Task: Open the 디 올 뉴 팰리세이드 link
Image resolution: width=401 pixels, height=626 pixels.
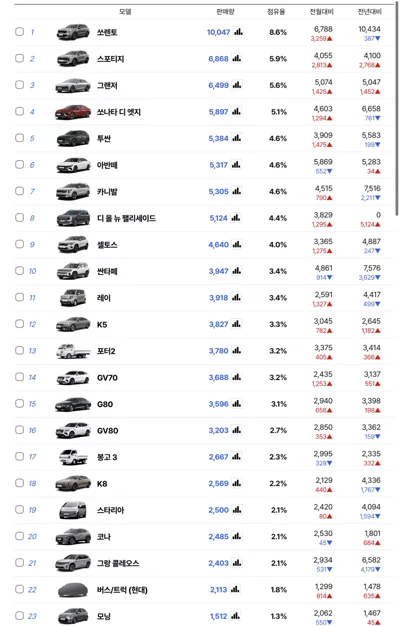Action: pyautogui.click(x=126, y=218)
